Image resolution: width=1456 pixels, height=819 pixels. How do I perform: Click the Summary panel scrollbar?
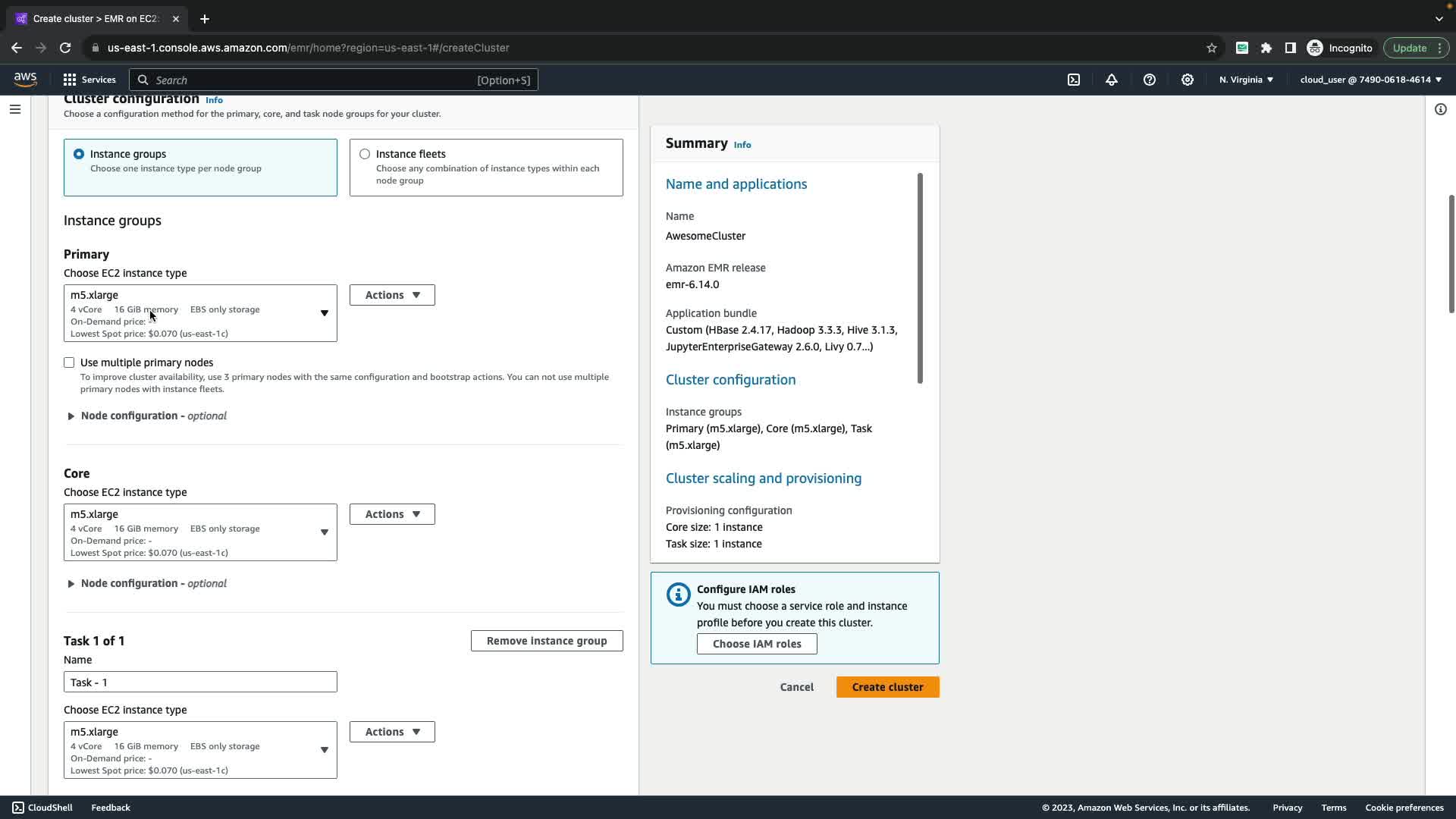coord(920,278)
